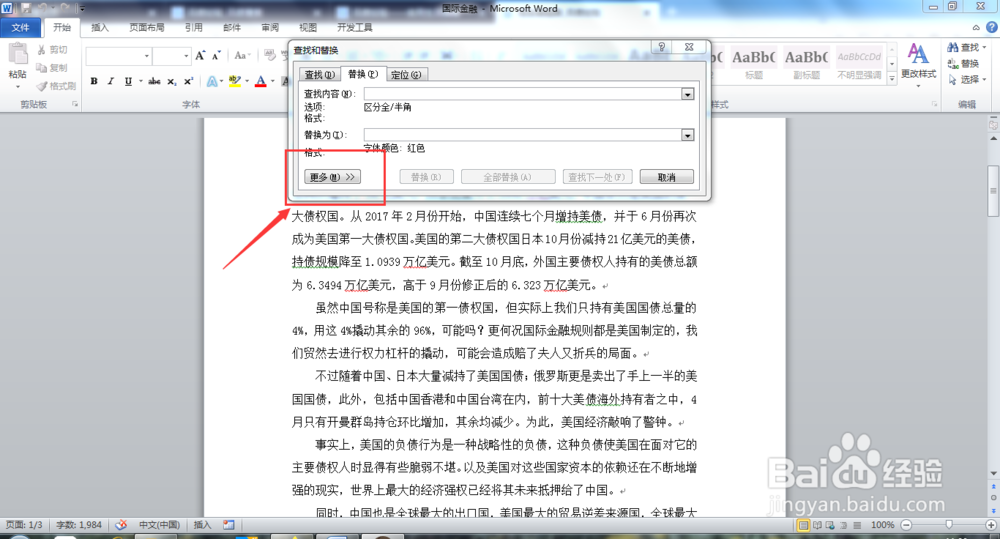Click the Grow Font icon
This screenshot has width=1000, height=539.
click(200, 55)
